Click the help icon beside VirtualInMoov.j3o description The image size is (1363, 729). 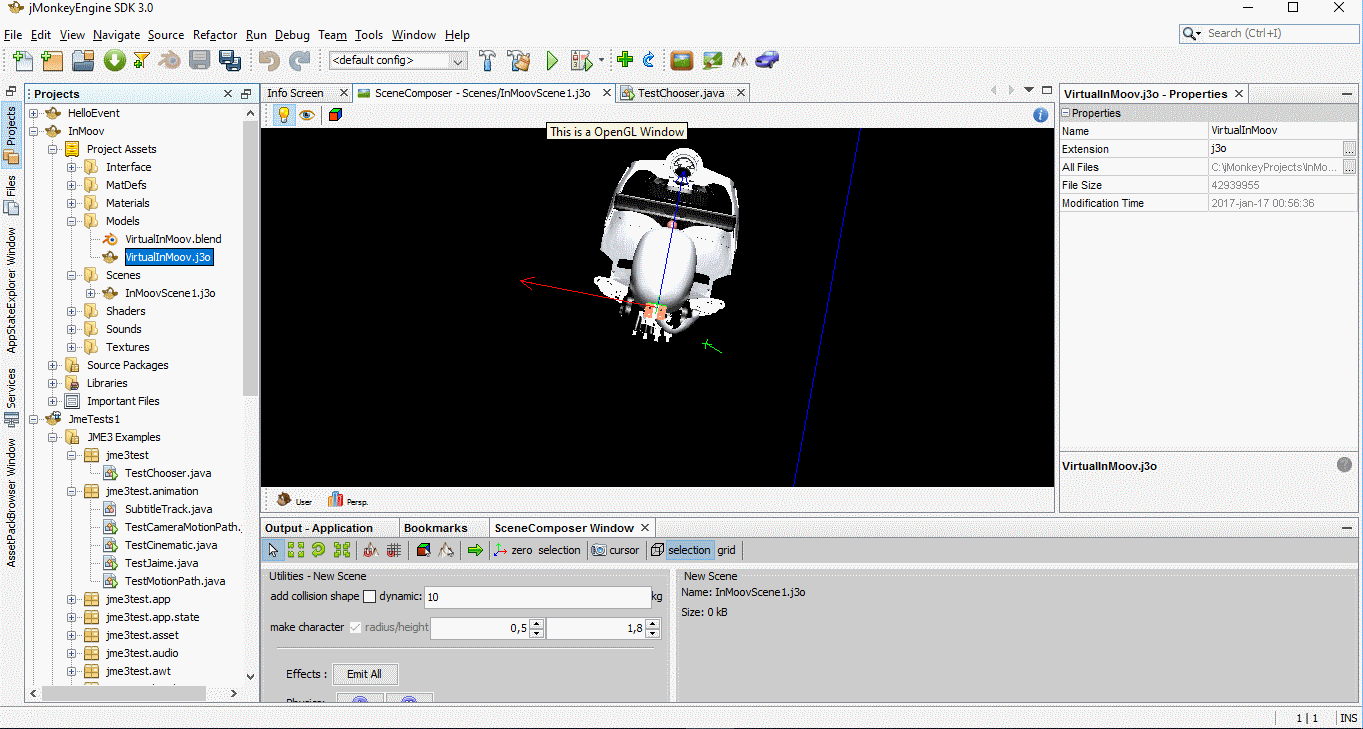tap(1344, 465)
